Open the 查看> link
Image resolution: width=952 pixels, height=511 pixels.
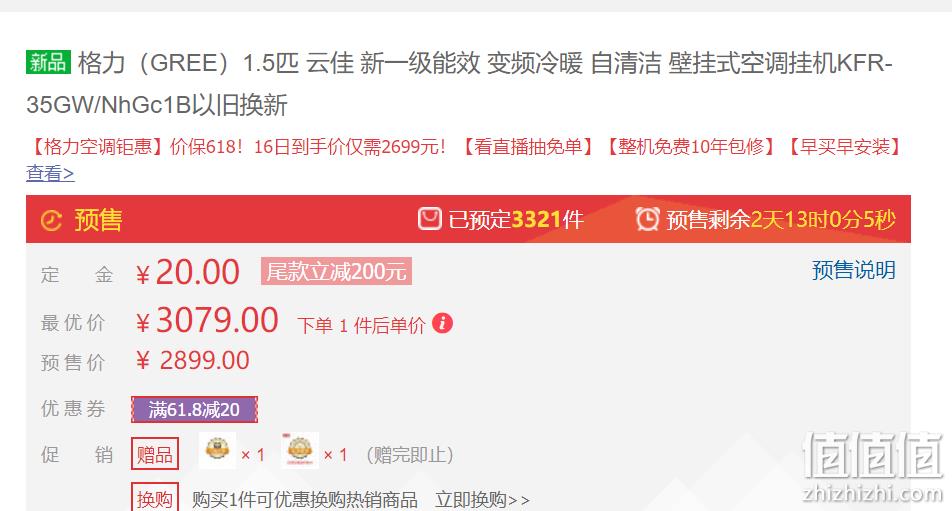coord(50,174)
